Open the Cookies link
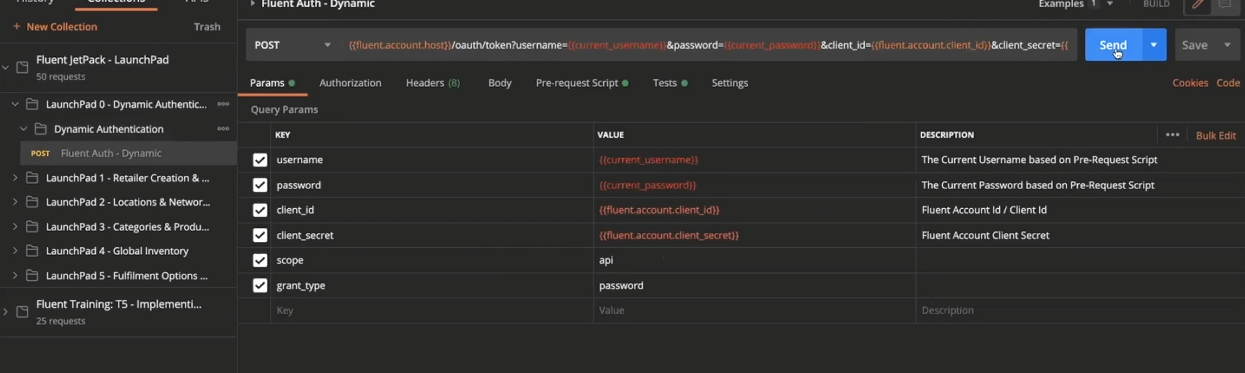 1190,83
